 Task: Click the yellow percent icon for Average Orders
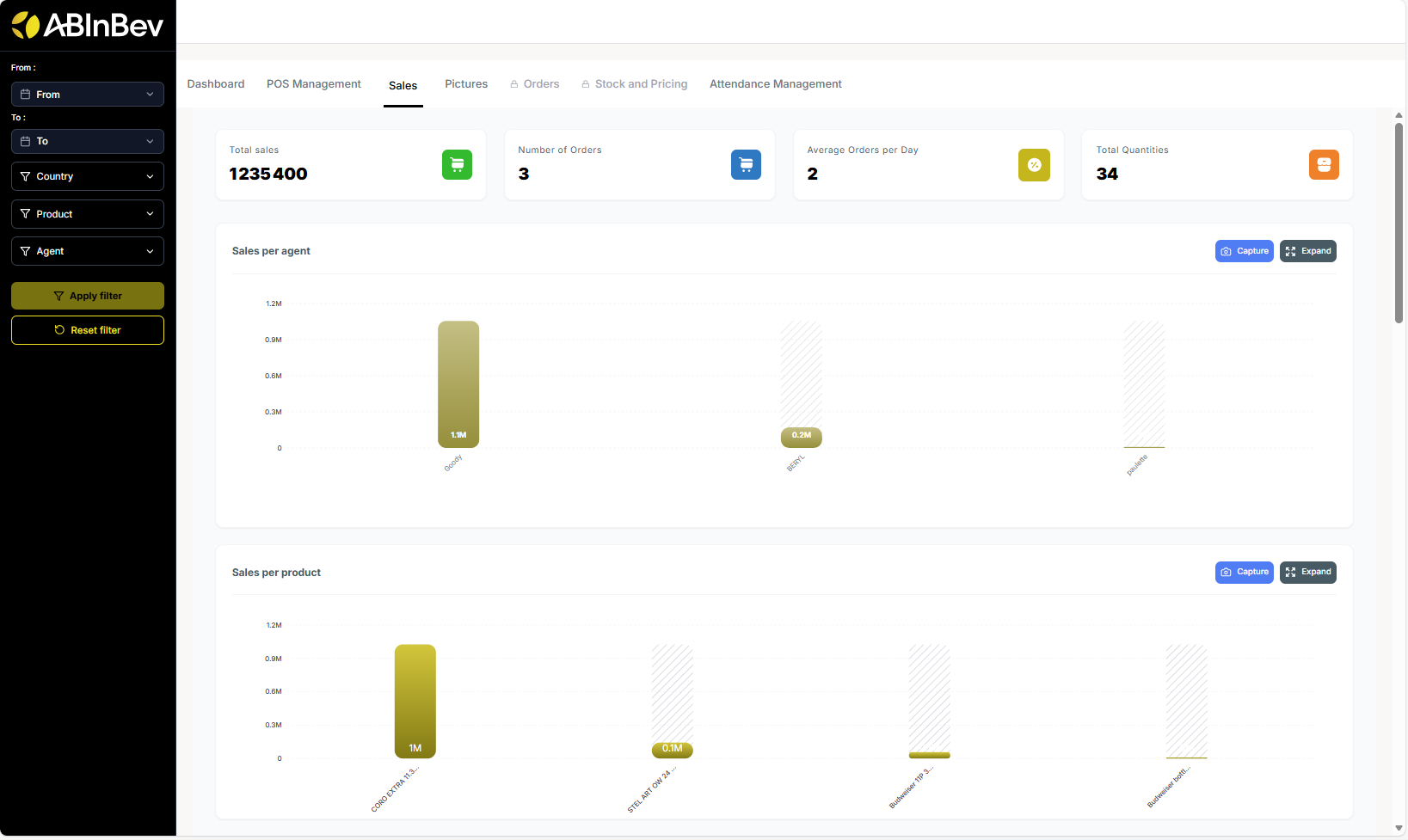1034,165
